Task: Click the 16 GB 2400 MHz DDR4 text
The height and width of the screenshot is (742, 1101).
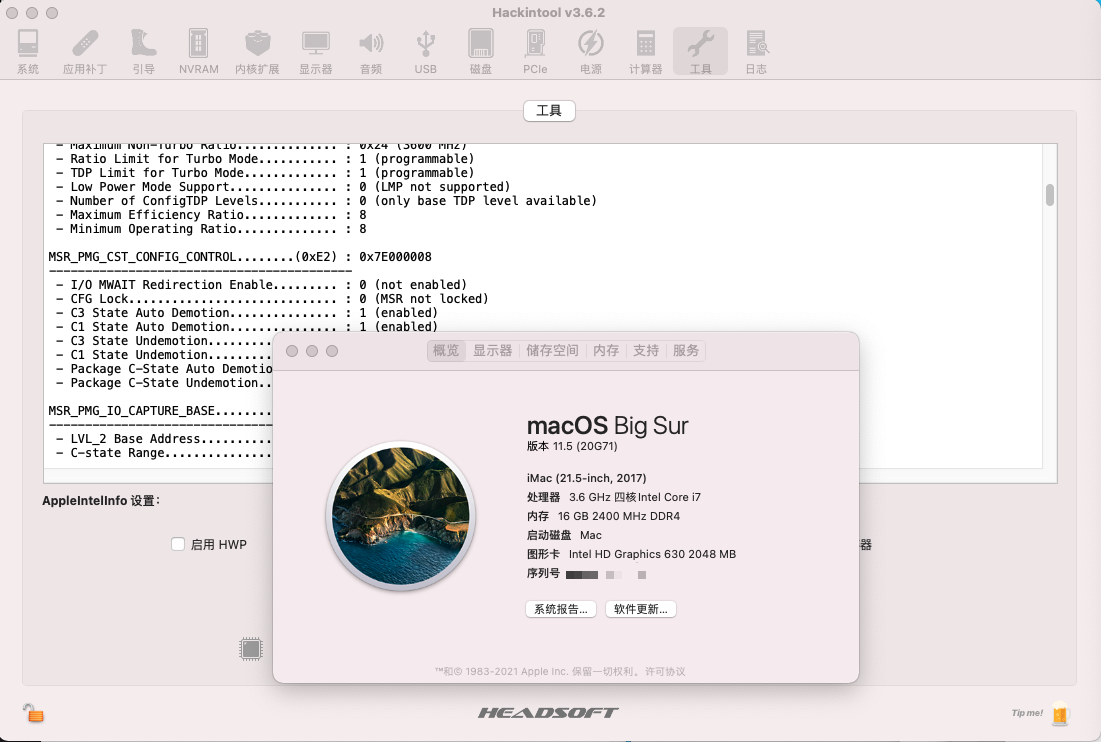Action: click(619, 516)
